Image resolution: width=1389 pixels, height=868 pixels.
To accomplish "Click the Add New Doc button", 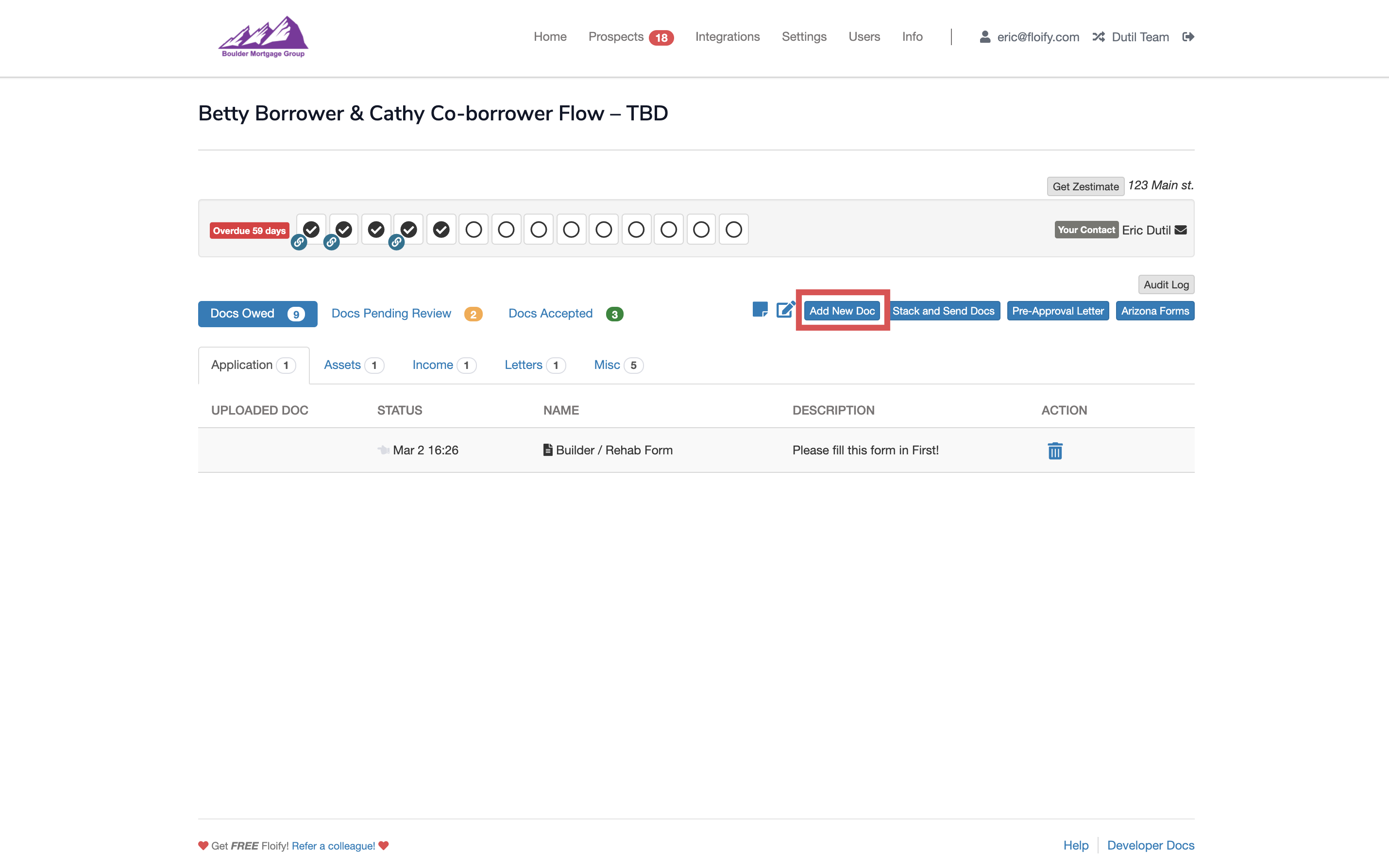I will (x=841, y=311).
